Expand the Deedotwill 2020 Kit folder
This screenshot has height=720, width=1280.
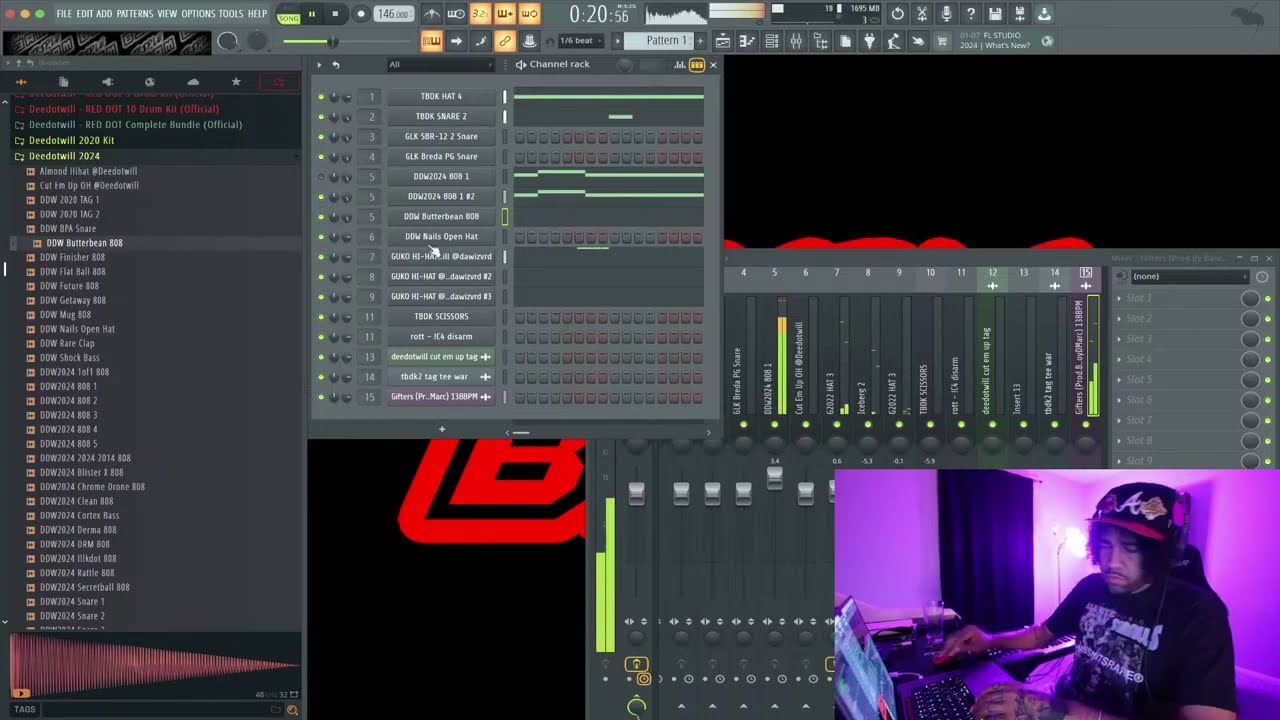point(64,140)
